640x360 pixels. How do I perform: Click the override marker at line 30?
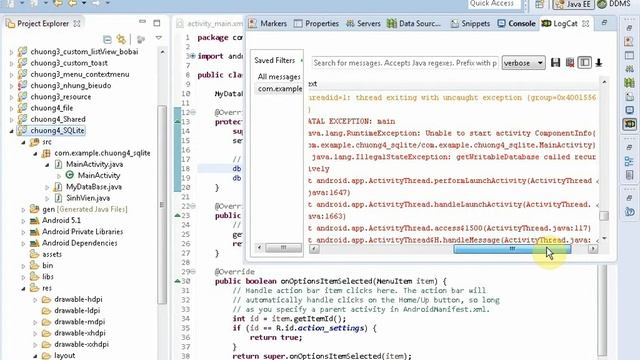click(x=178, y=281)
